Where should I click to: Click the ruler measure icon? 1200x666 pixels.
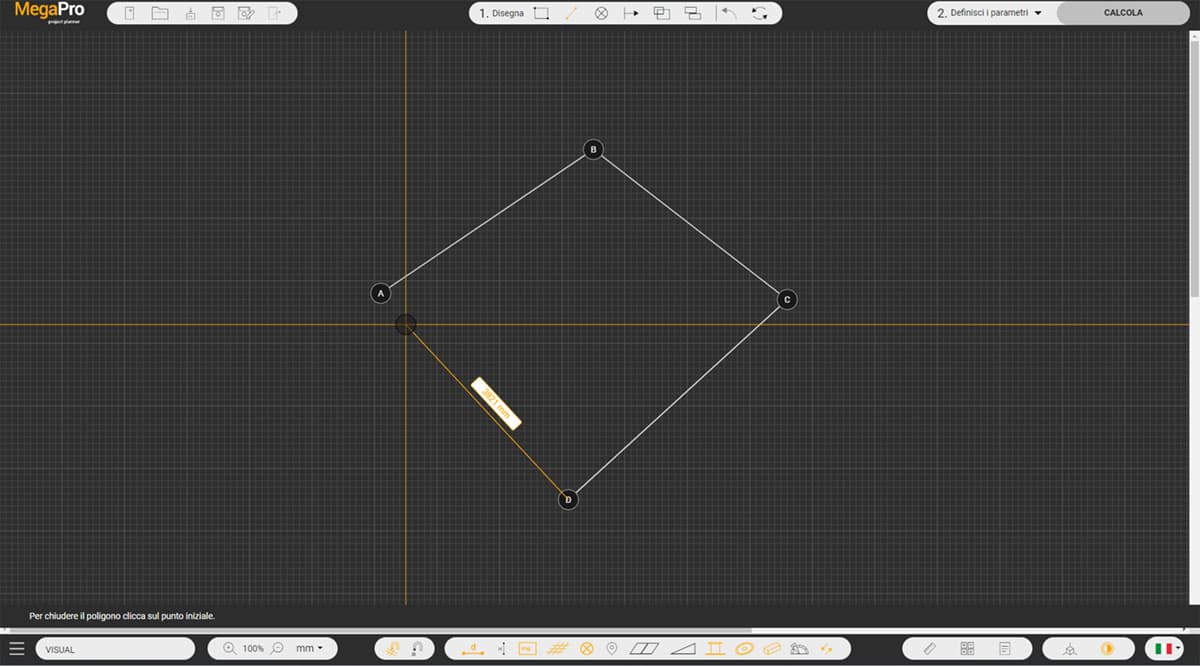click(x=929, y=648)
